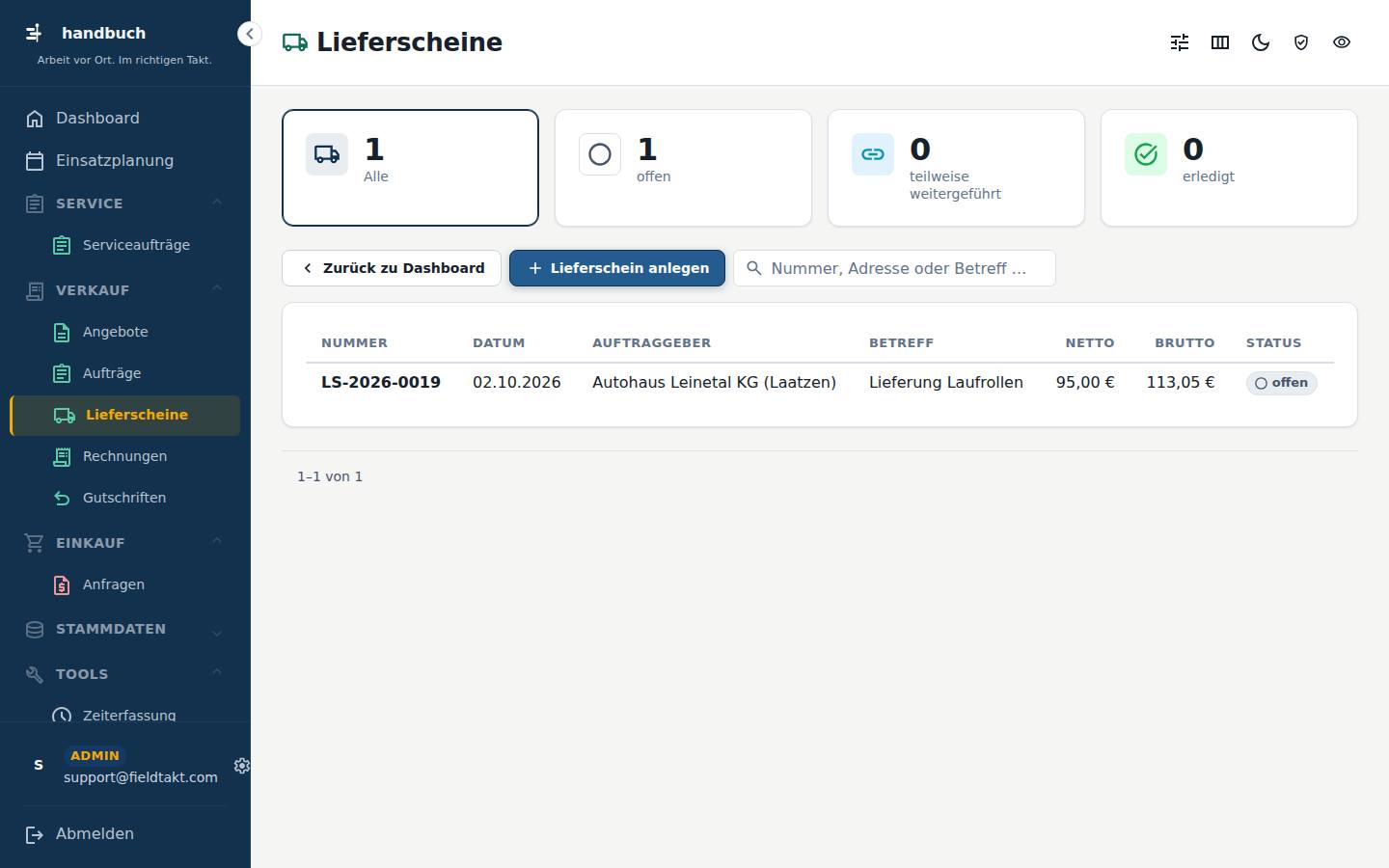The height and width of the screenshot is (868, 1389).
Task: Open delivery note LS-2026-0019
Action: pos(381,383)
